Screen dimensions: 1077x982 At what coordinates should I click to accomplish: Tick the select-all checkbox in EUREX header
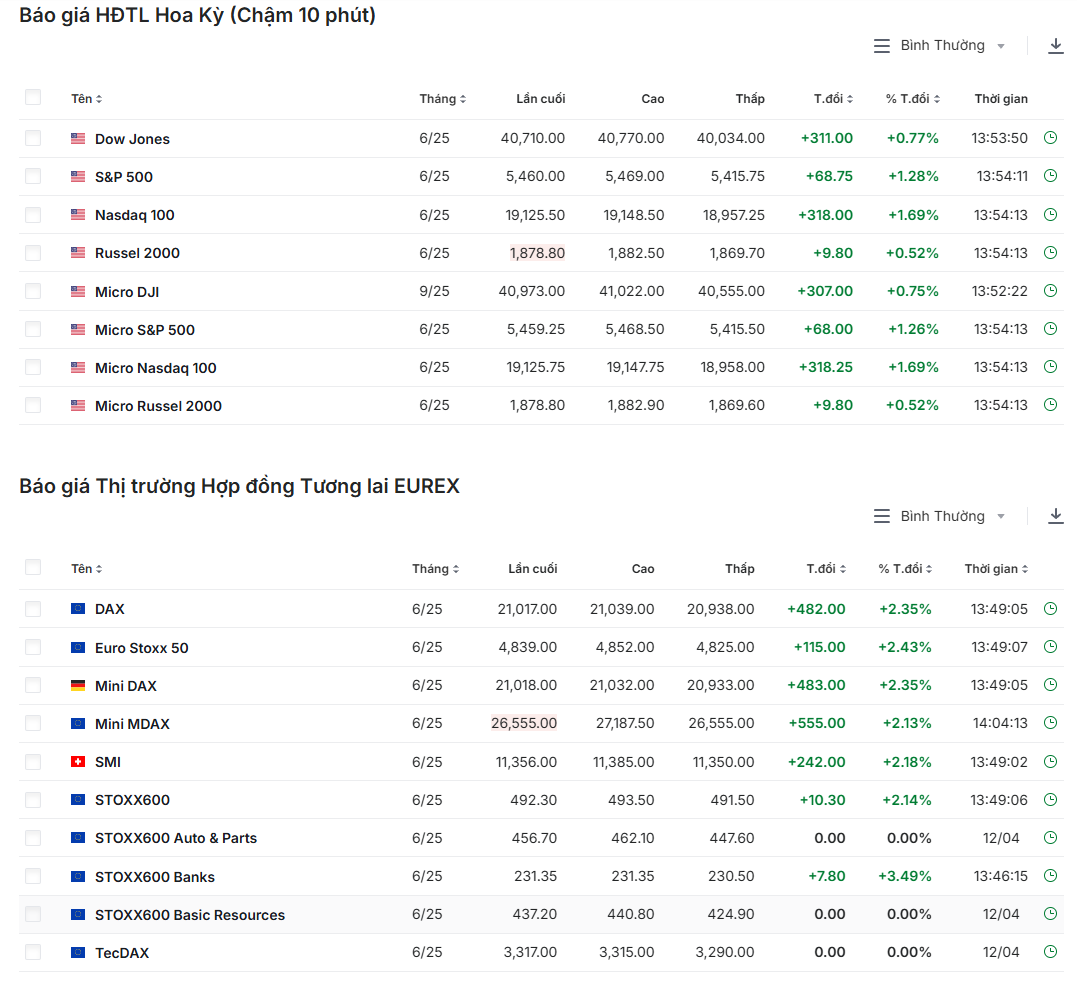(x=33, y=567)
